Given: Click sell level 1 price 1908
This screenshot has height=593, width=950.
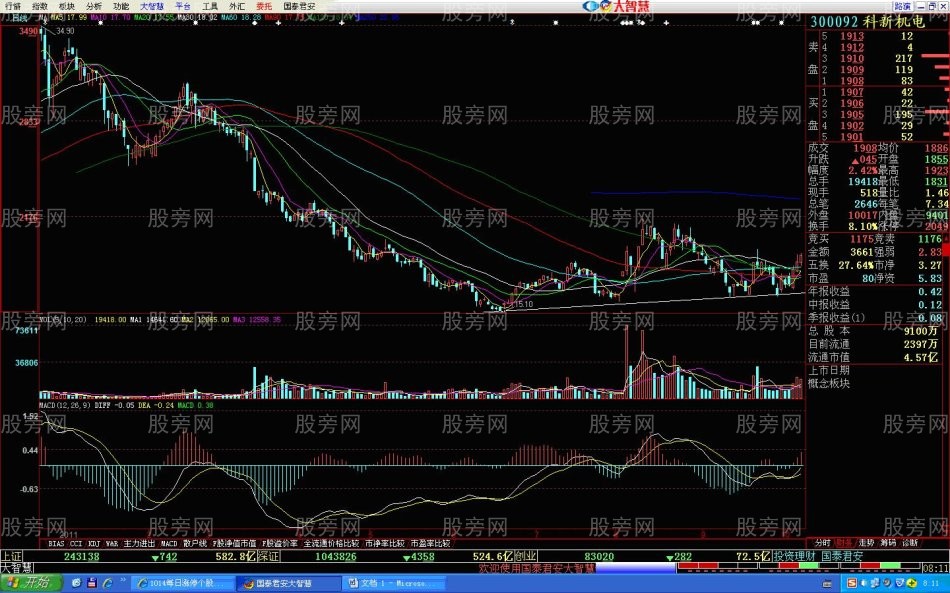Looking at the screenshot, I should coord(851,81).
